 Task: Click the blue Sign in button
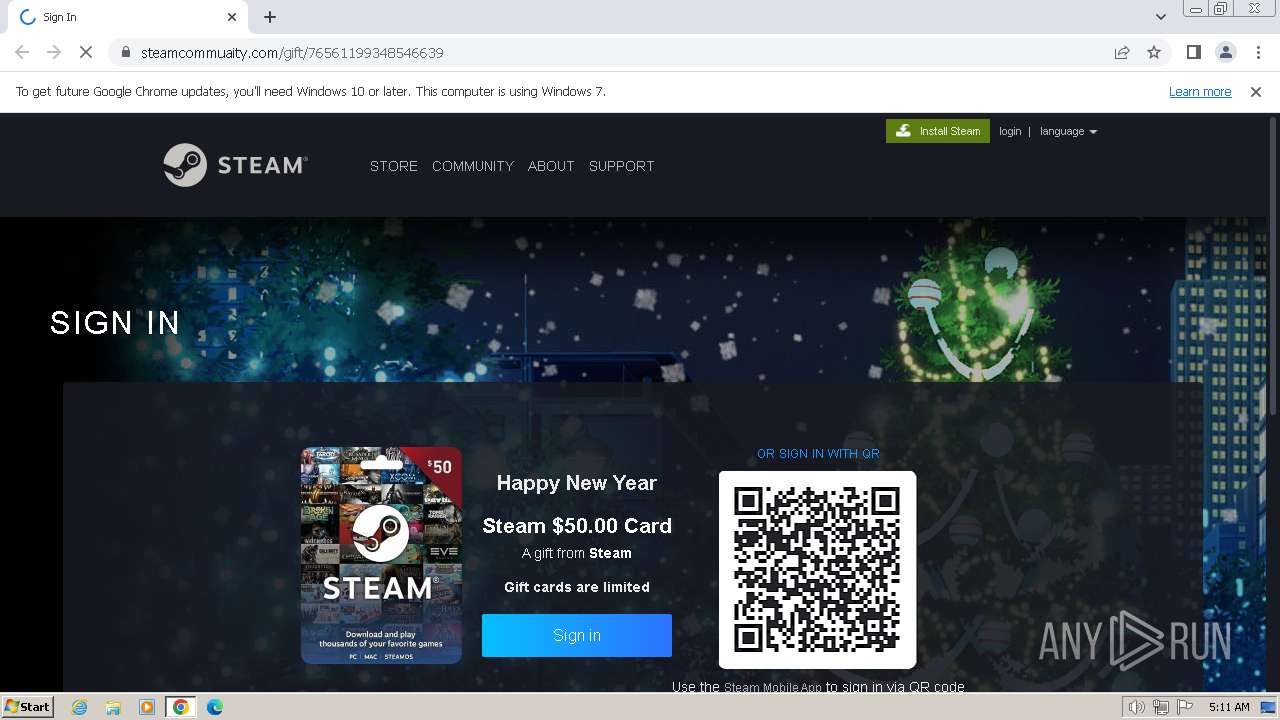[x=577, y=635]
